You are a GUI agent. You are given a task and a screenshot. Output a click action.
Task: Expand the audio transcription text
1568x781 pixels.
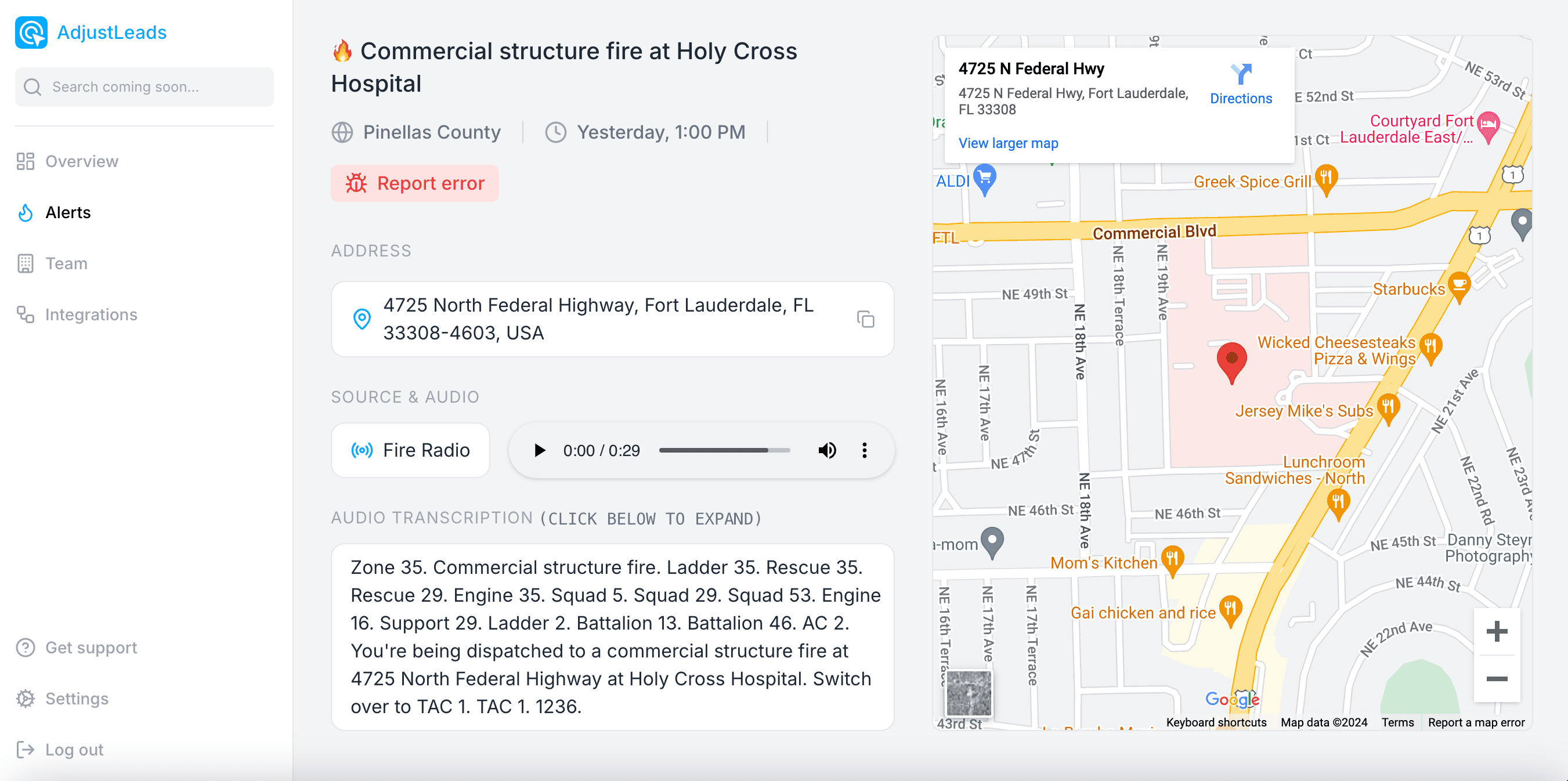(x=612, y=636)
